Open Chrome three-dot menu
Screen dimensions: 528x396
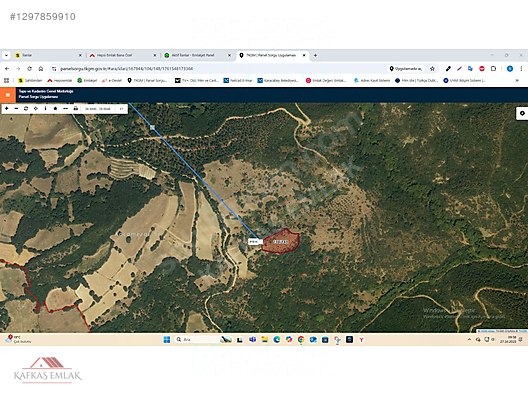521,69
